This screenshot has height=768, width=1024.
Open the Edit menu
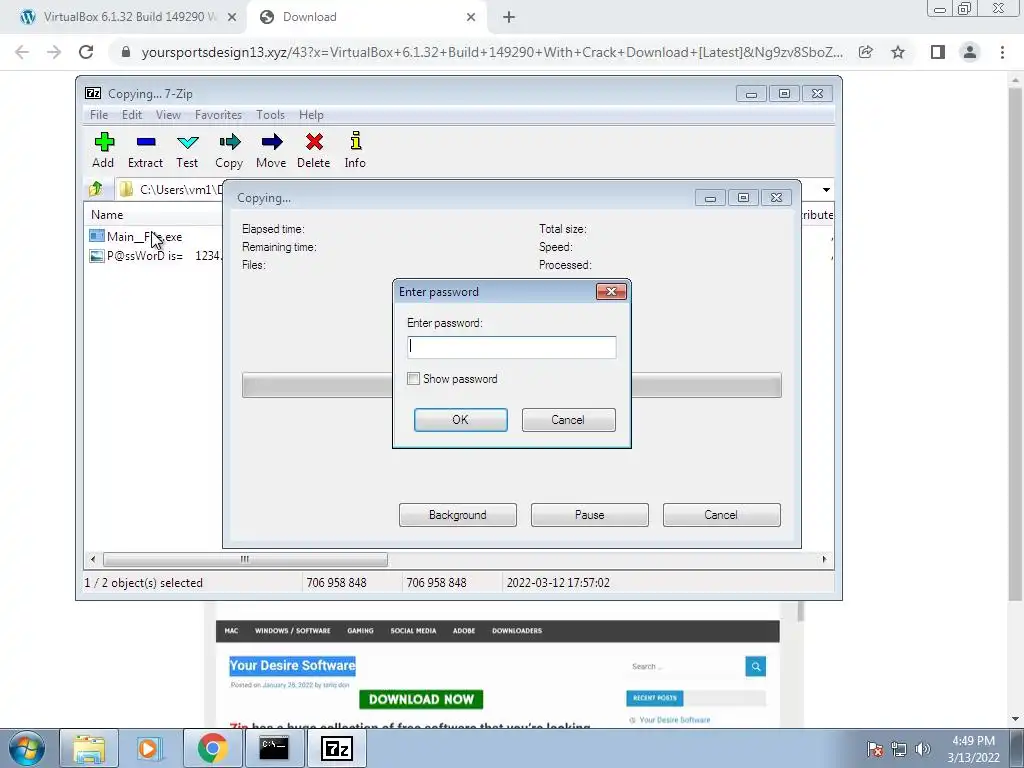[x=132, y=115]
